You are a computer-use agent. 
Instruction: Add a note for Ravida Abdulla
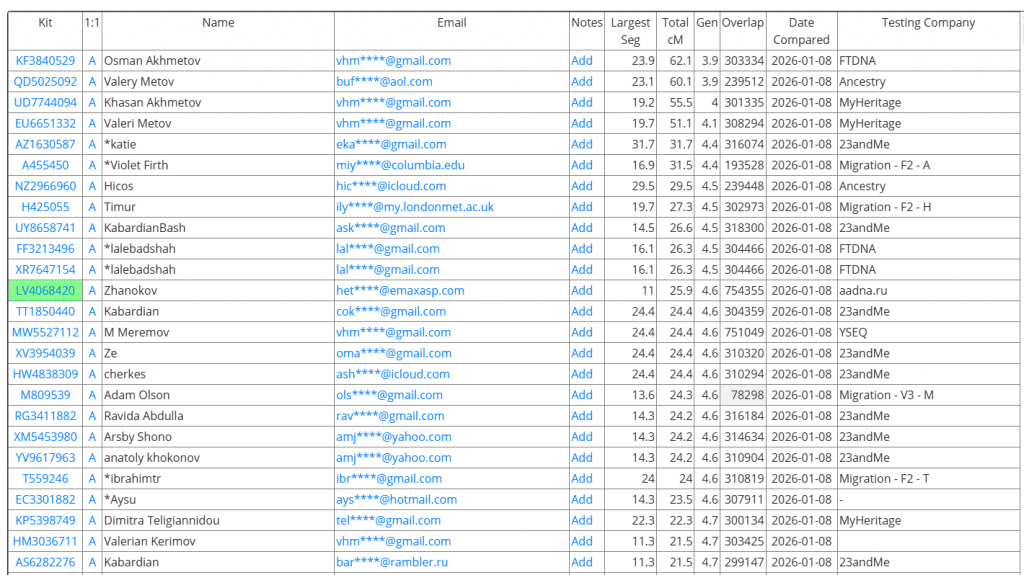coord(582,416)
